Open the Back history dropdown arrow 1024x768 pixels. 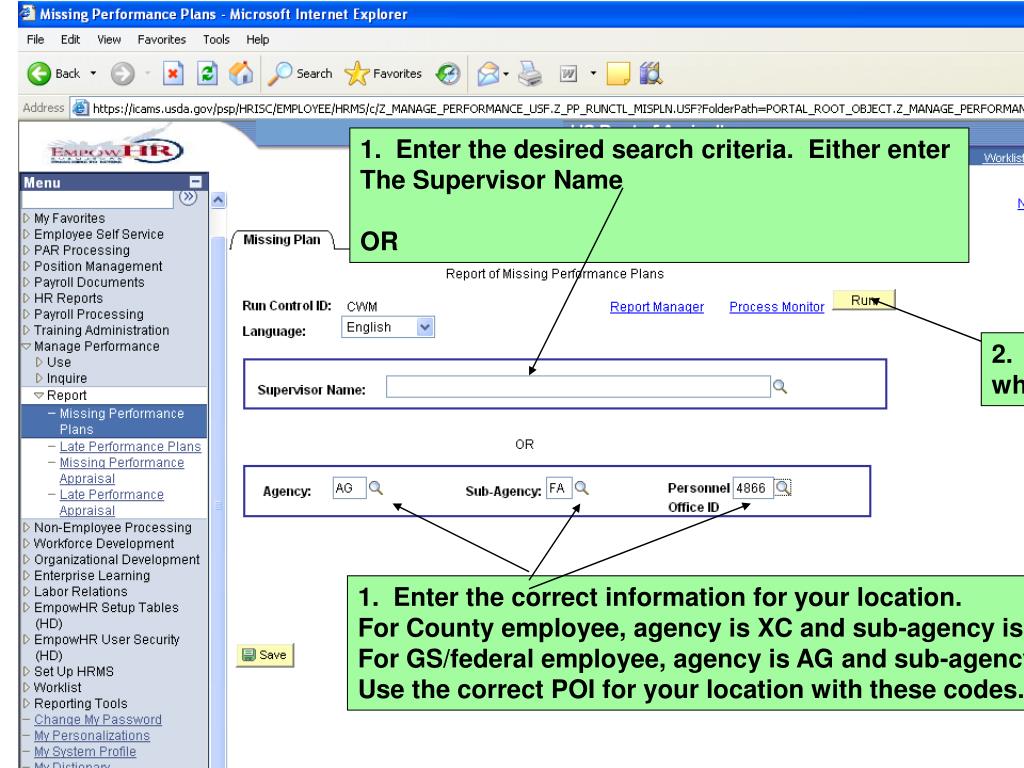pyautogui.click(x=93, y=74)
